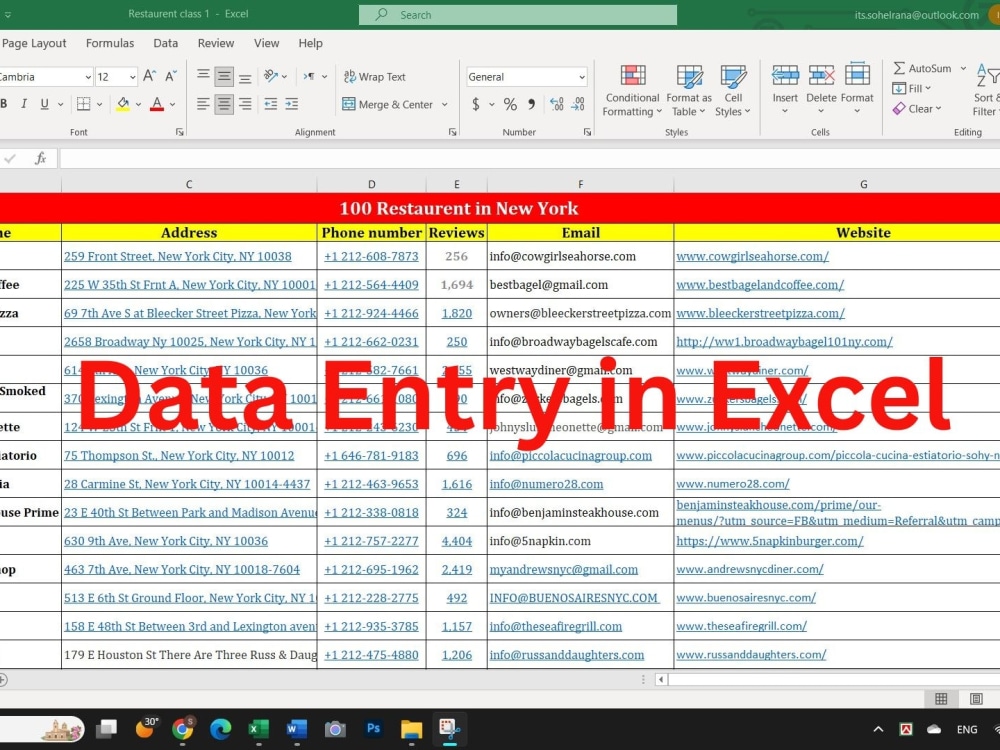Open www.cowgirlseahorse.com/ link
Image resolution: width=1000 pixels, height=750 pixels.
[752, 256]
